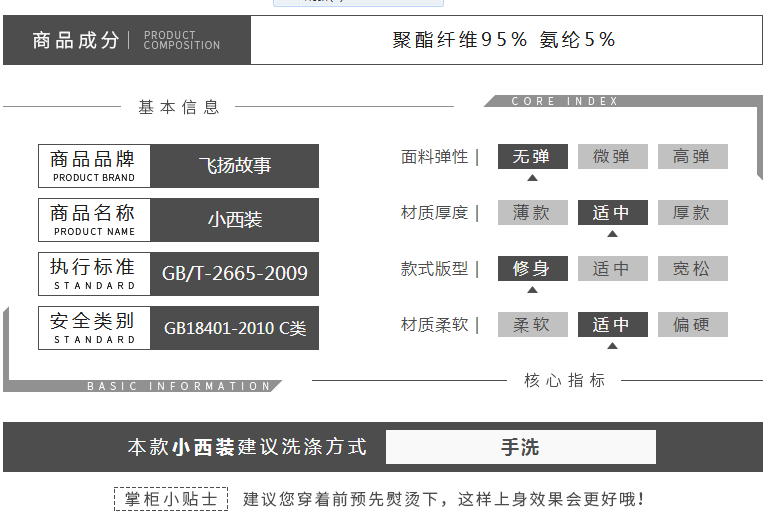Click the triangle marker under 材质柔软 适中
769x523 pixels.
[x=612, y=346]
